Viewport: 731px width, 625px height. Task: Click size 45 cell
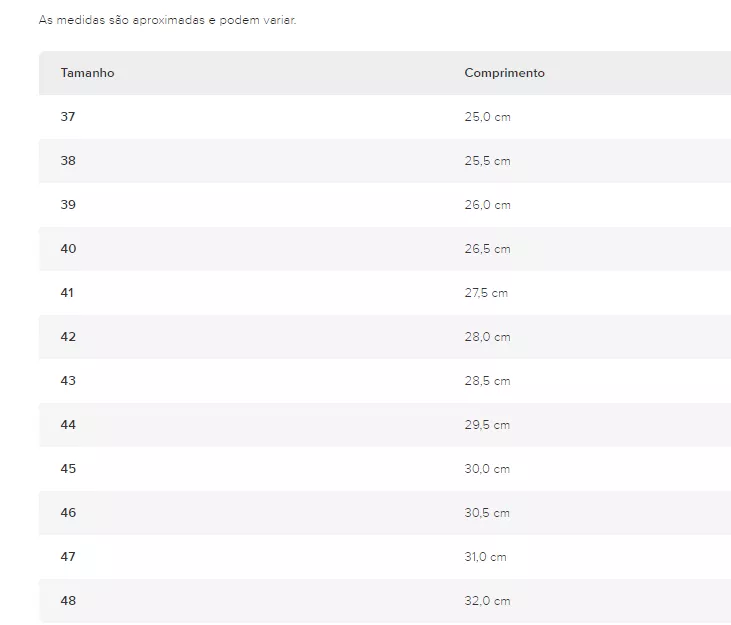(68, 468)
